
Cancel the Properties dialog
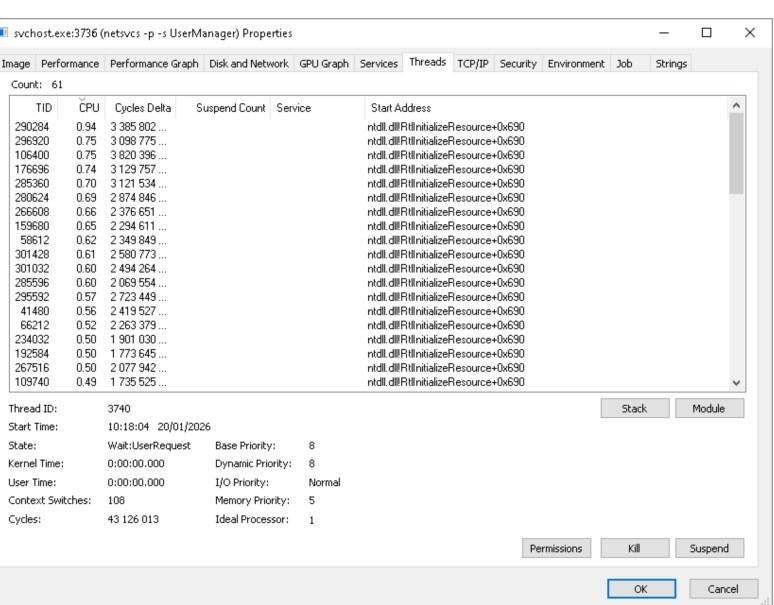(x=723, y=589)
